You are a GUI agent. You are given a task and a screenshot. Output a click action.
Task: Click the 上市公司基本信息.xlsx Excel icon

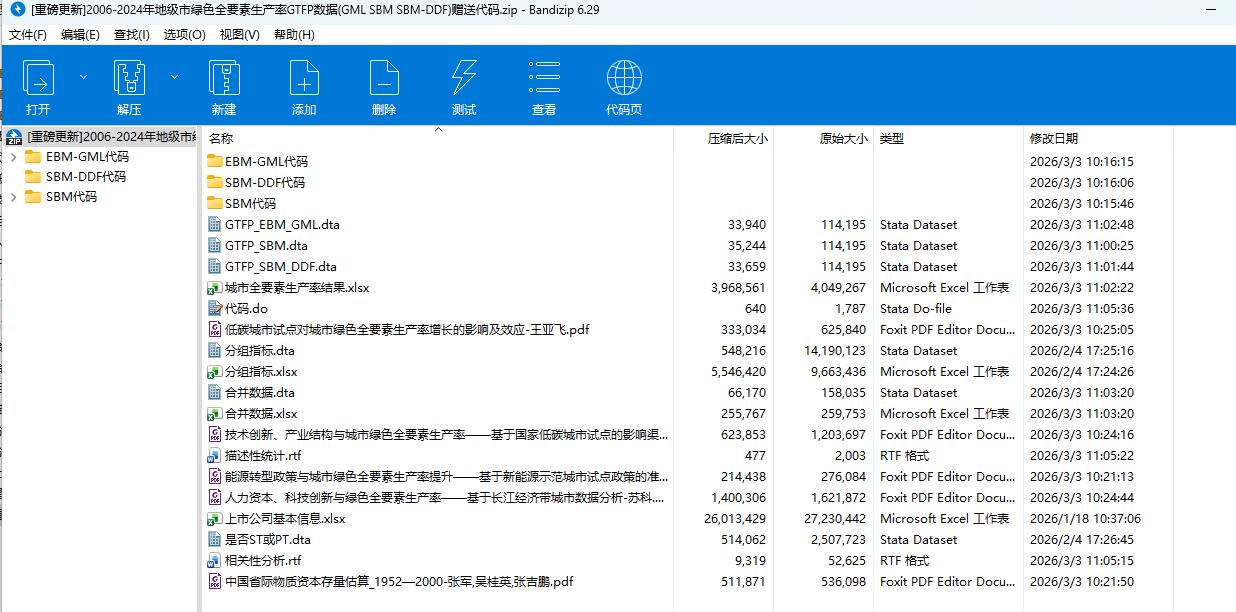click(x=214, y=518)
